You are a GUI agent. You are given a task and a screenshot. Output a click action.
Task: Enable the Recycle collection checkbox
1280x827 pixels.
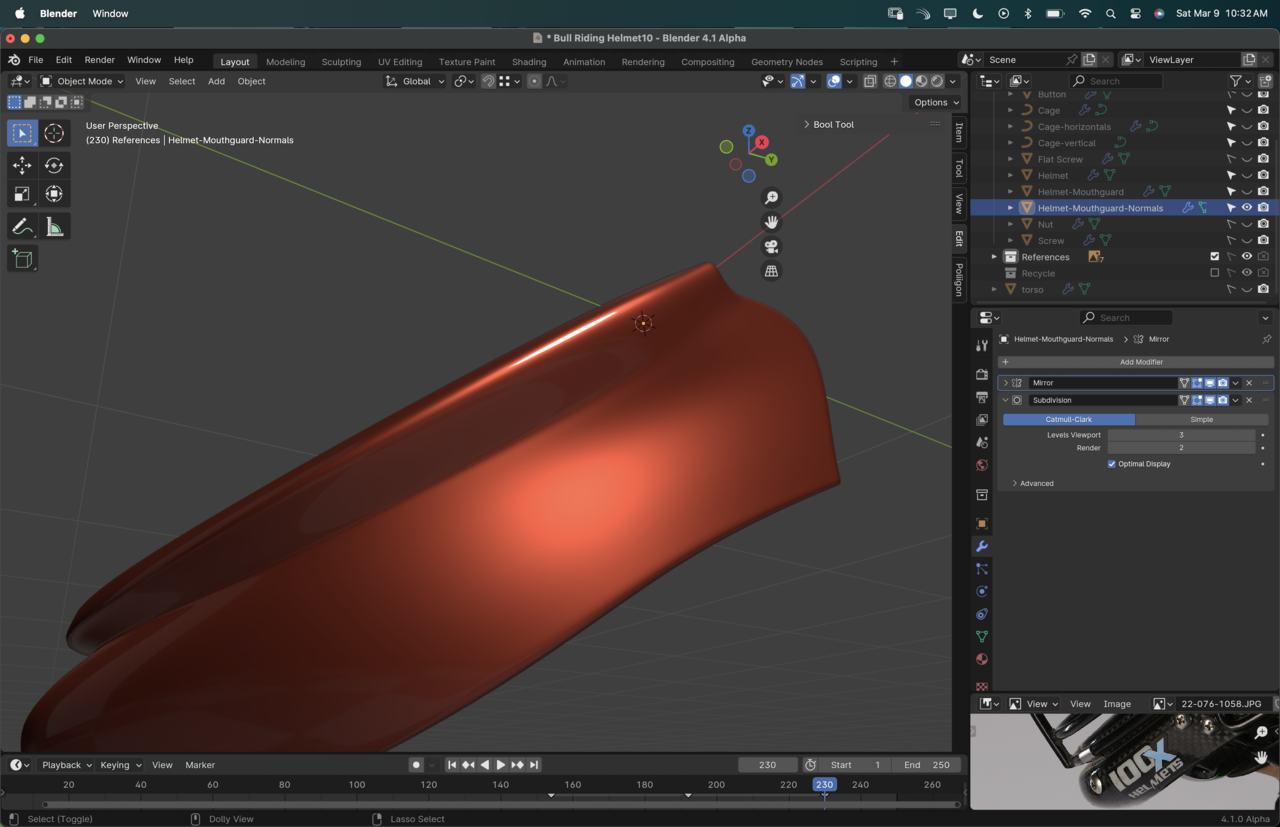[1215, 273]
